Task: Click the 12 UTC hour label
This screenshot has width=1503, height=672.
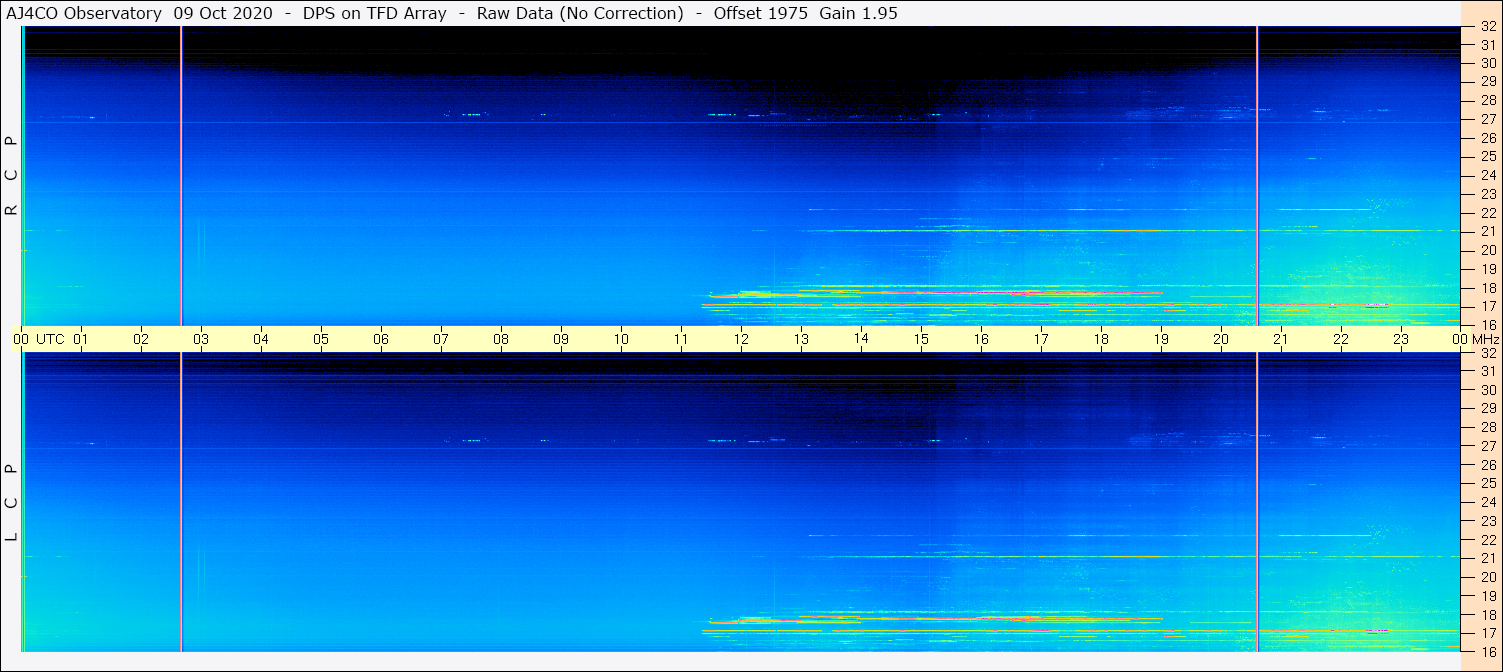Action: click(741, 339)
